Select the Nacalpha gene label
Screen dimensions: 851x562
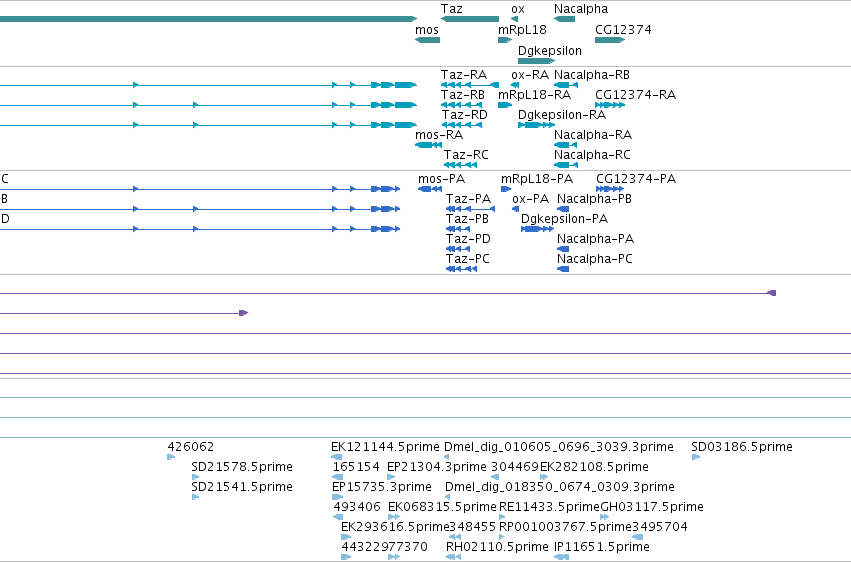(581, 9)
